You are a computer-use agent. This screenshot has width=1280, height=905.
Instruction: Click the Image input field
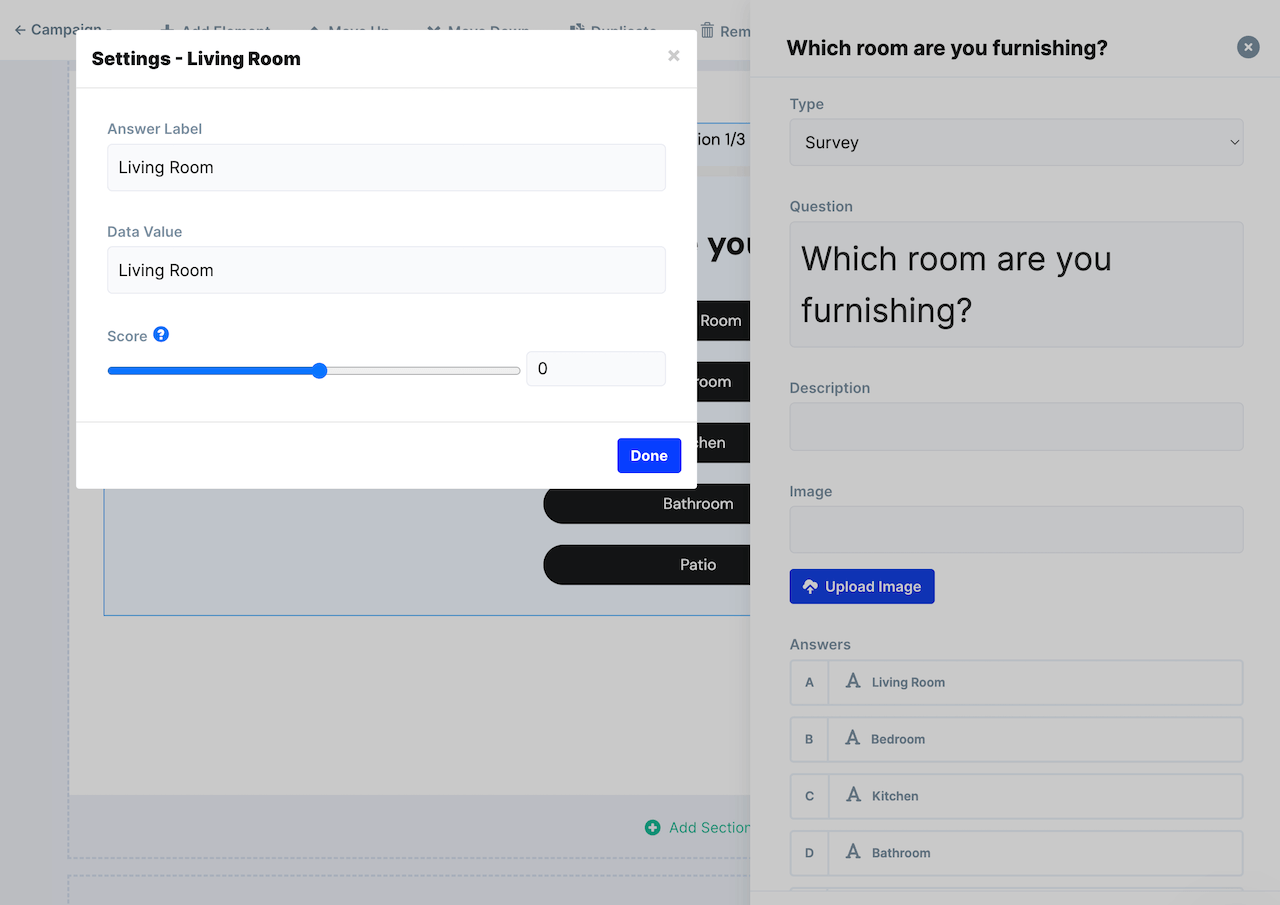(1016, 529)
